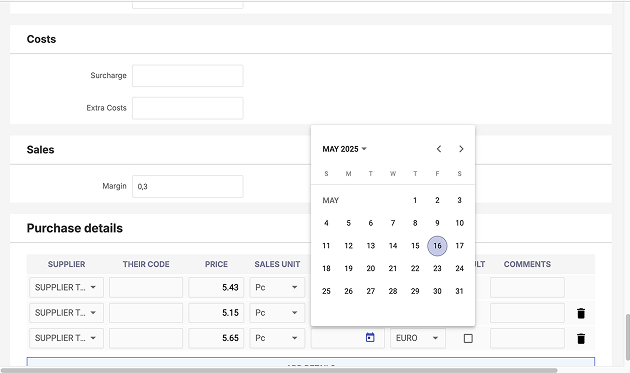Delete the 5.65 price row

pyautogui.click(x=581, y=338)
